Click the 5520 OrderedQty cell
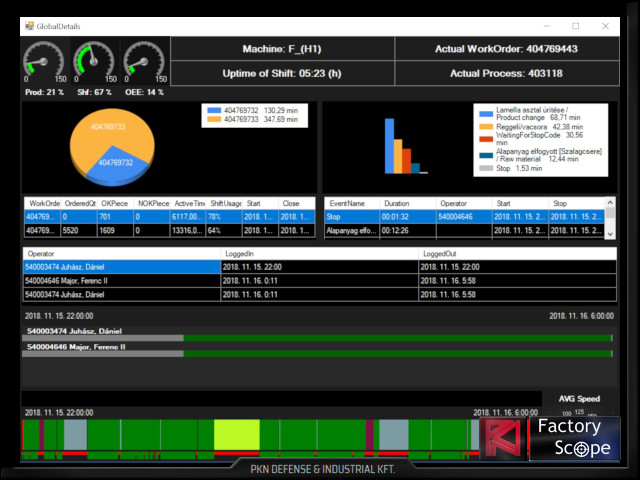Screen dimensions: 640x480 point(79,231)
